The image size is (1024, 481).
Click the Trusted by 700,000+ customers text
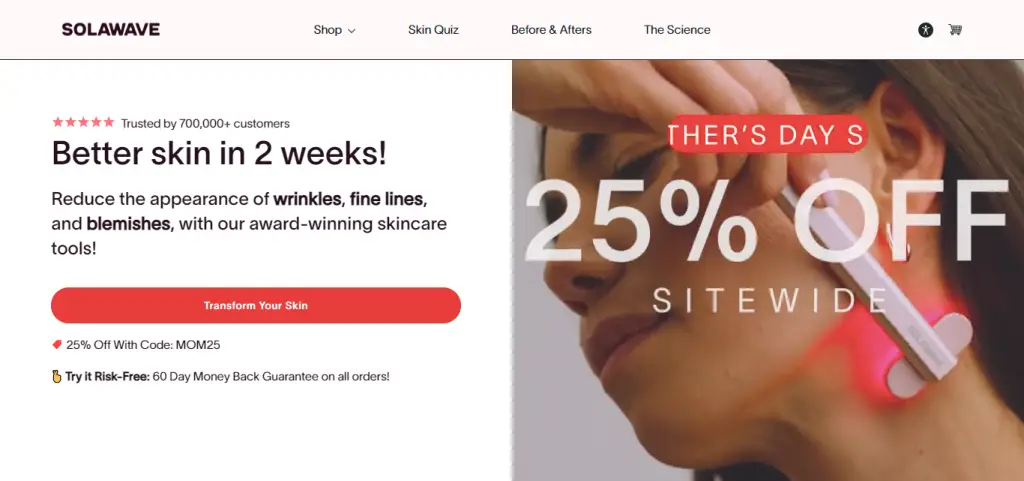tap(205, 124)
